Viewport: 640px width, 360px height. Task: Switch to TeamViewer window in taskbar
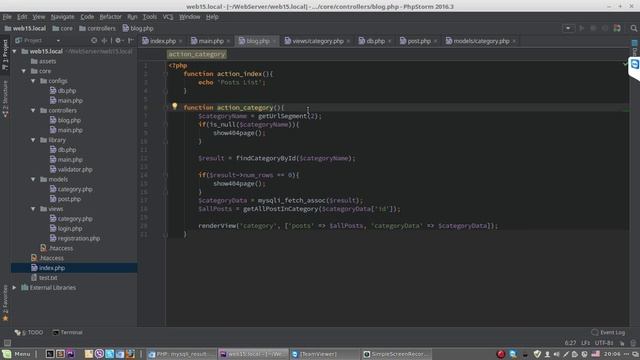pyautogui.click(x=324, y=354)
